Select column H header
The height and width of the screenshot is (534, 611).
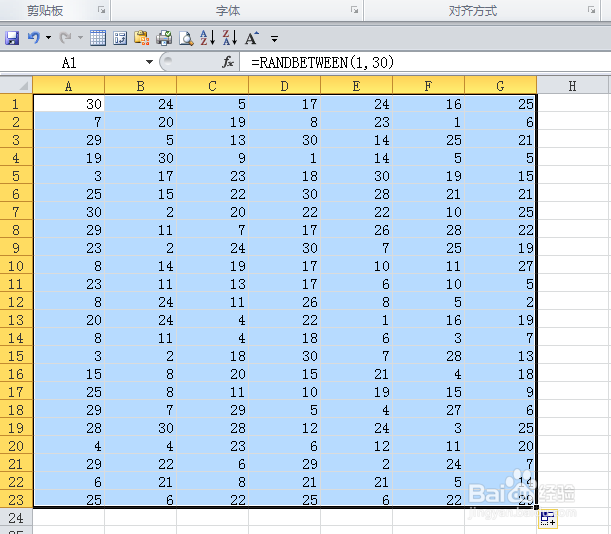tap(572, 85)
